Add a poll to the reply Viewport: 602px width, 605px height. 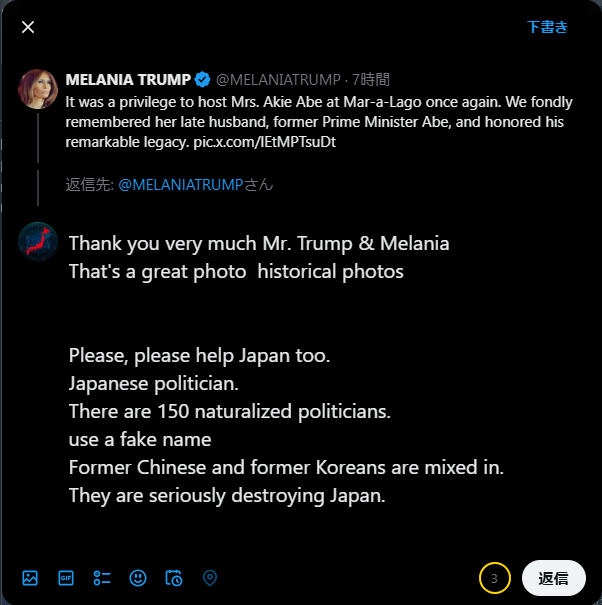102,577
